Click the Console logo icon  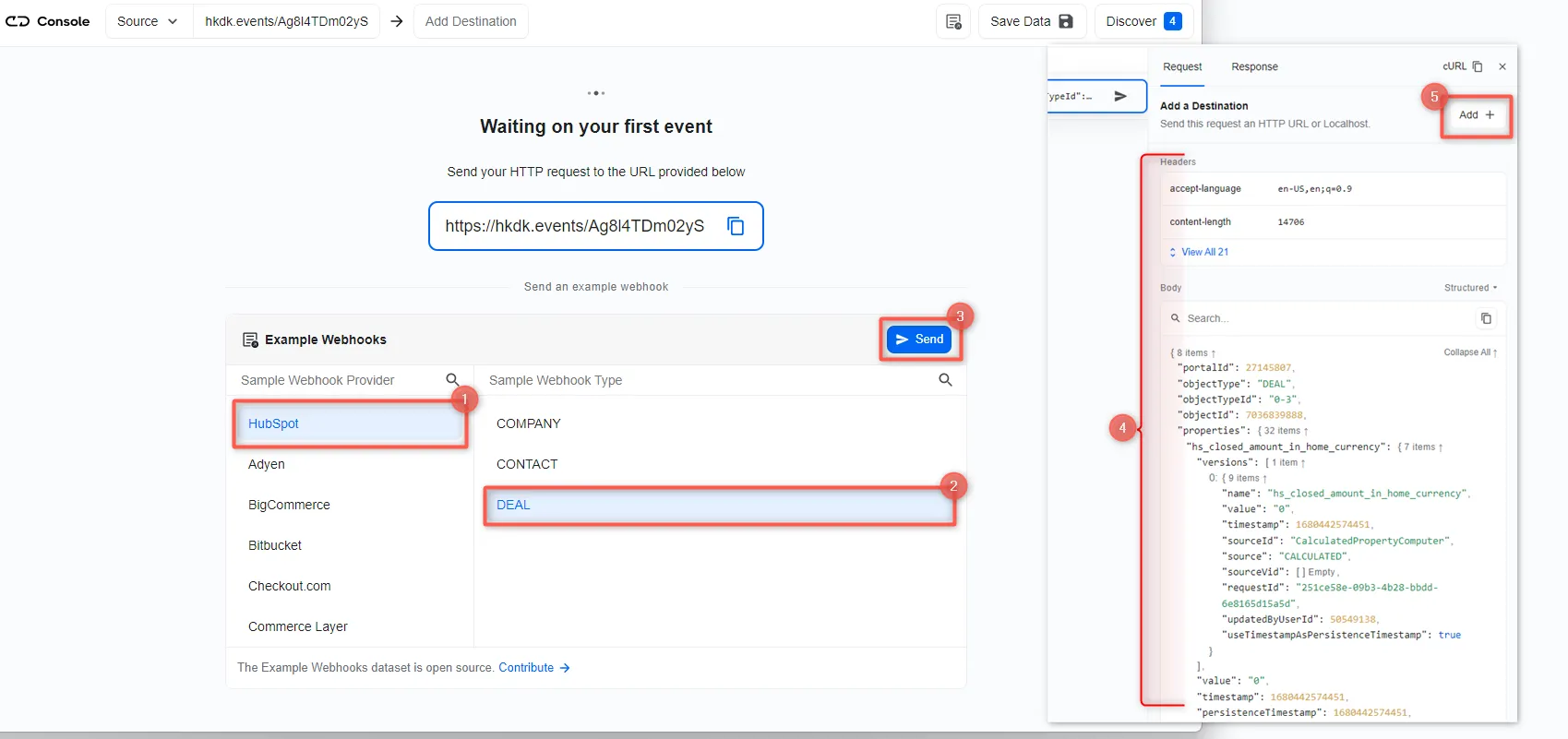(x=18, y=21)
